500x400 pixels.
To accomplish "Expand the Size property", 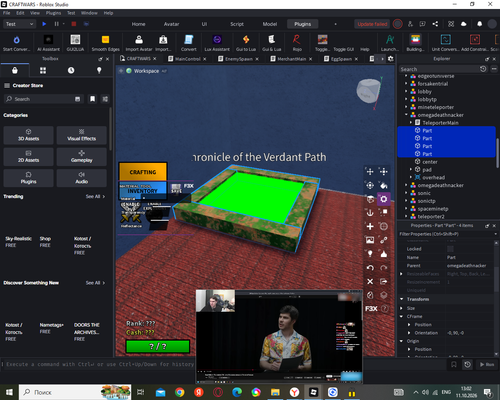I will coord(402,308).
